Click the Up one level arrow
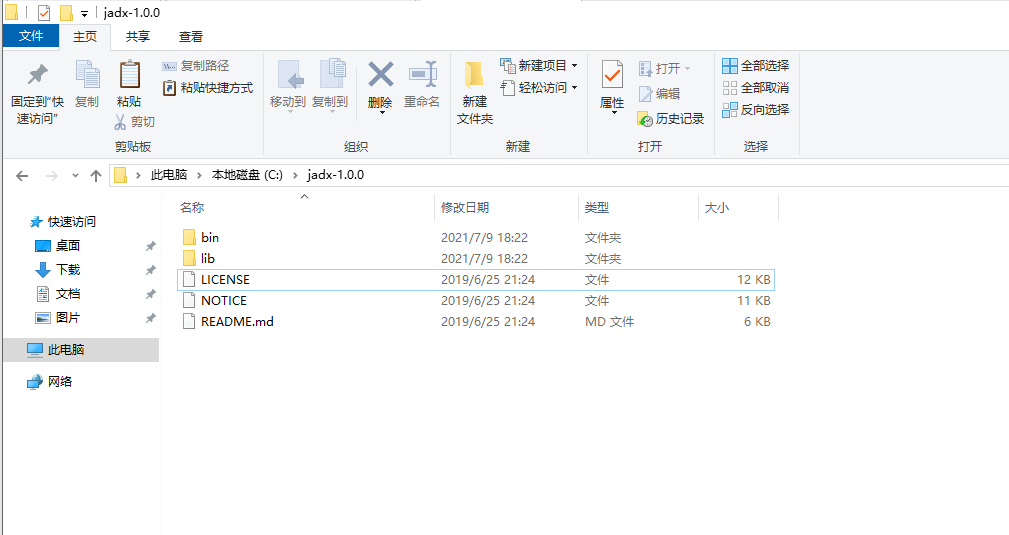The image size is (1009, 535). point(96,175)
